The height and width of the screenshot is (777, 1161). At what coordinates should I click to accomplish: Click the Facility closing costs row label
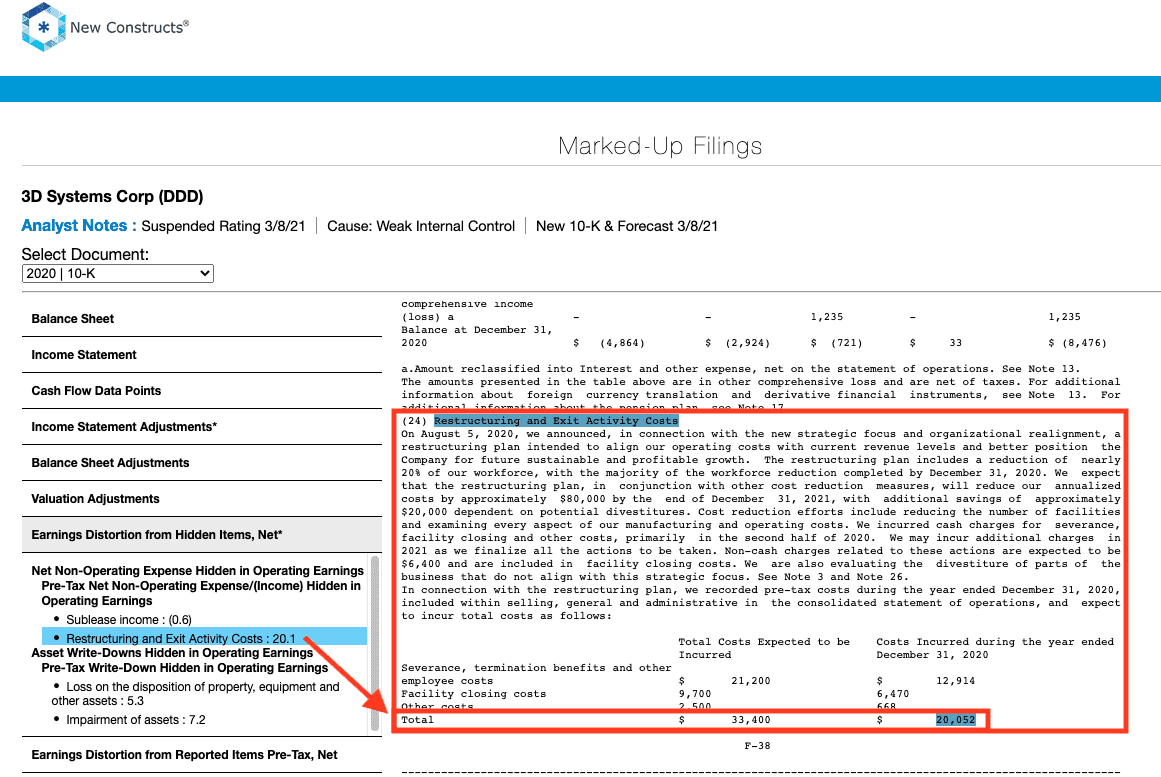(474, 694)
